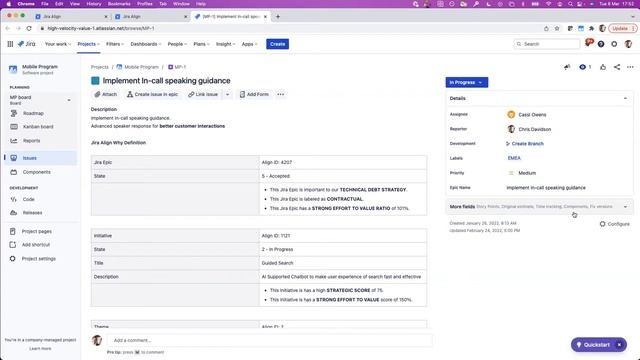Dismiss Quickstart with its X icon

[619, 345]
